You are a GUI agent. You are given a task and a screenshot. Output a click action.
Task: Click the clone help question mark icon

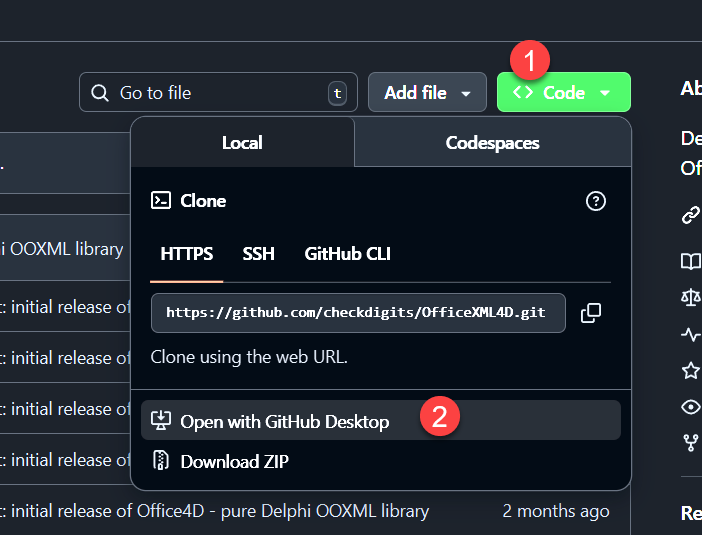pyautogui.click(x=595, y=201)
